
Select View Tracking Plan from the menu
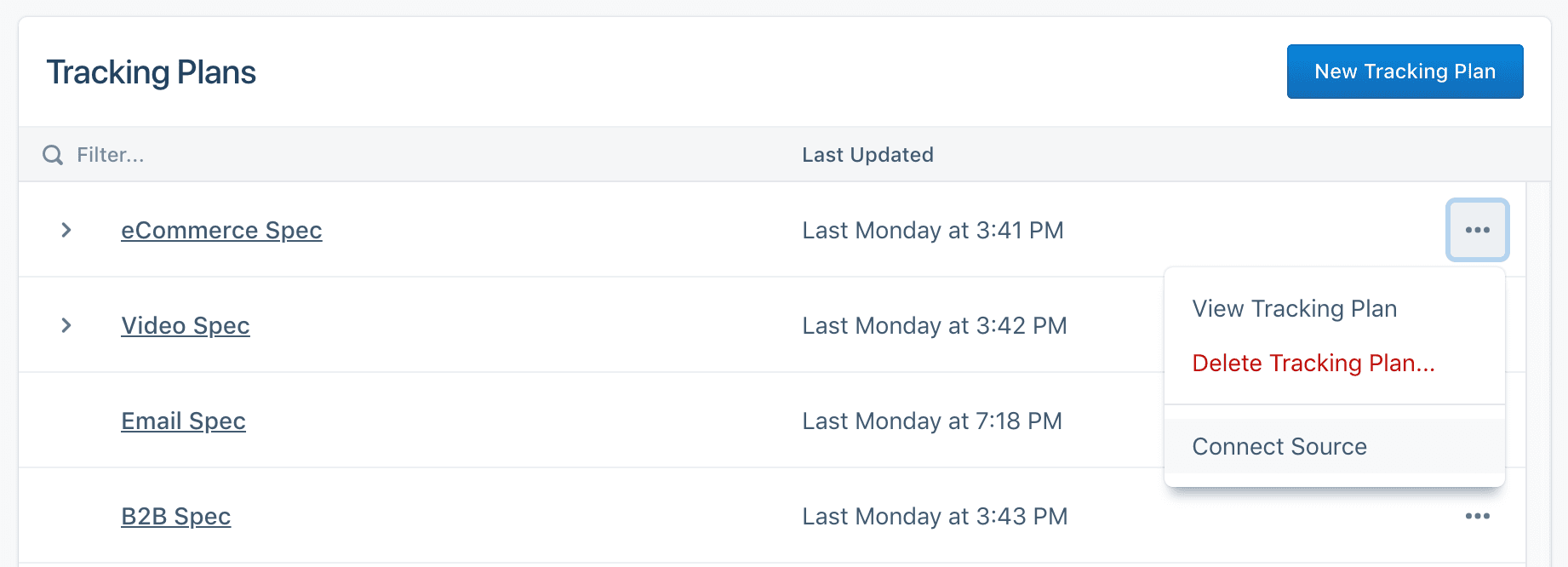(x=1294, y=308)
